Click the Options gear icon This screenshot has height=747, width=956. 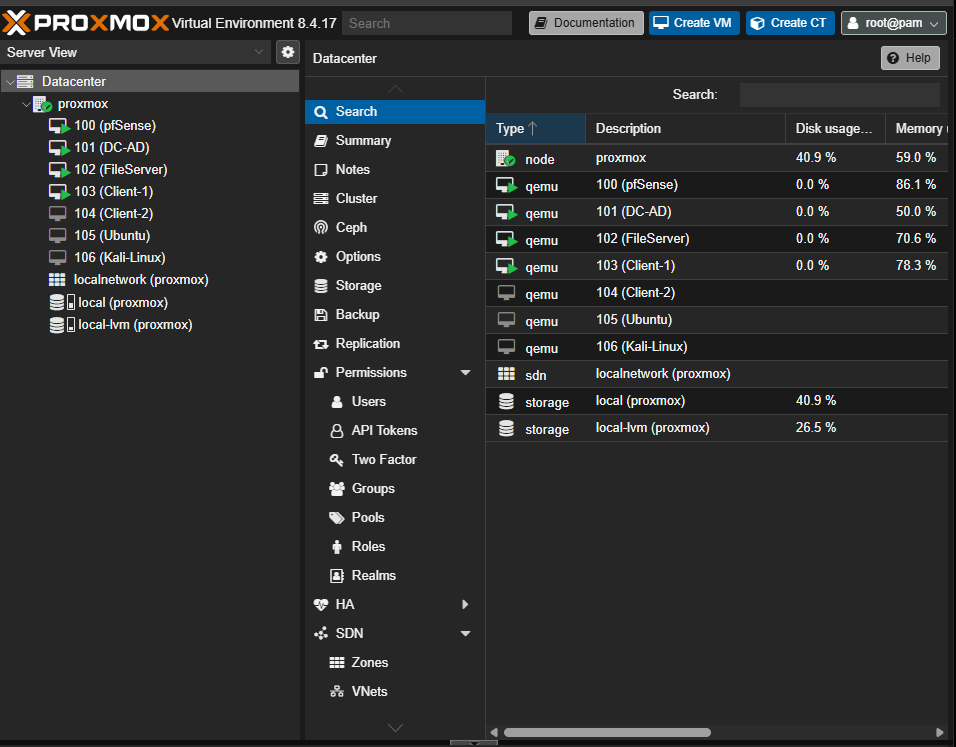pyautogui.click(x=321, y=257)
